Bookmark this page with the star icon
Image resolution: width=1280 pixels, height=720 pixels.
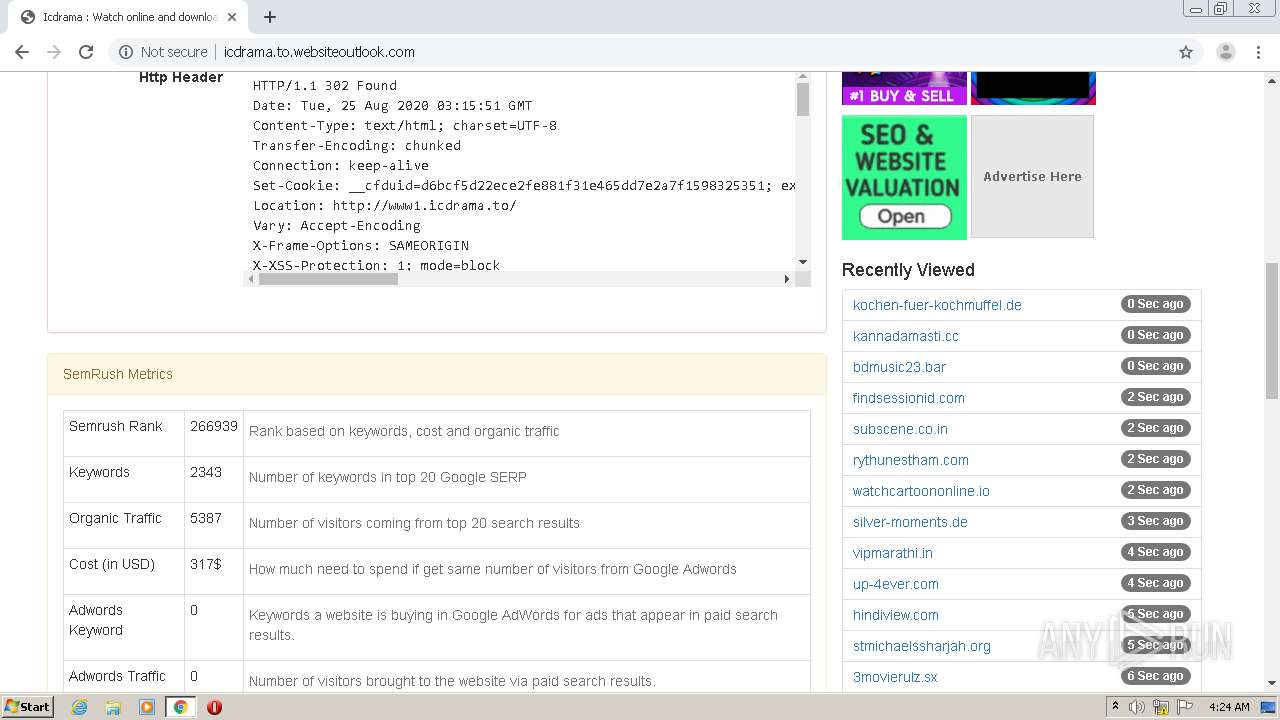pos(1186,52)
